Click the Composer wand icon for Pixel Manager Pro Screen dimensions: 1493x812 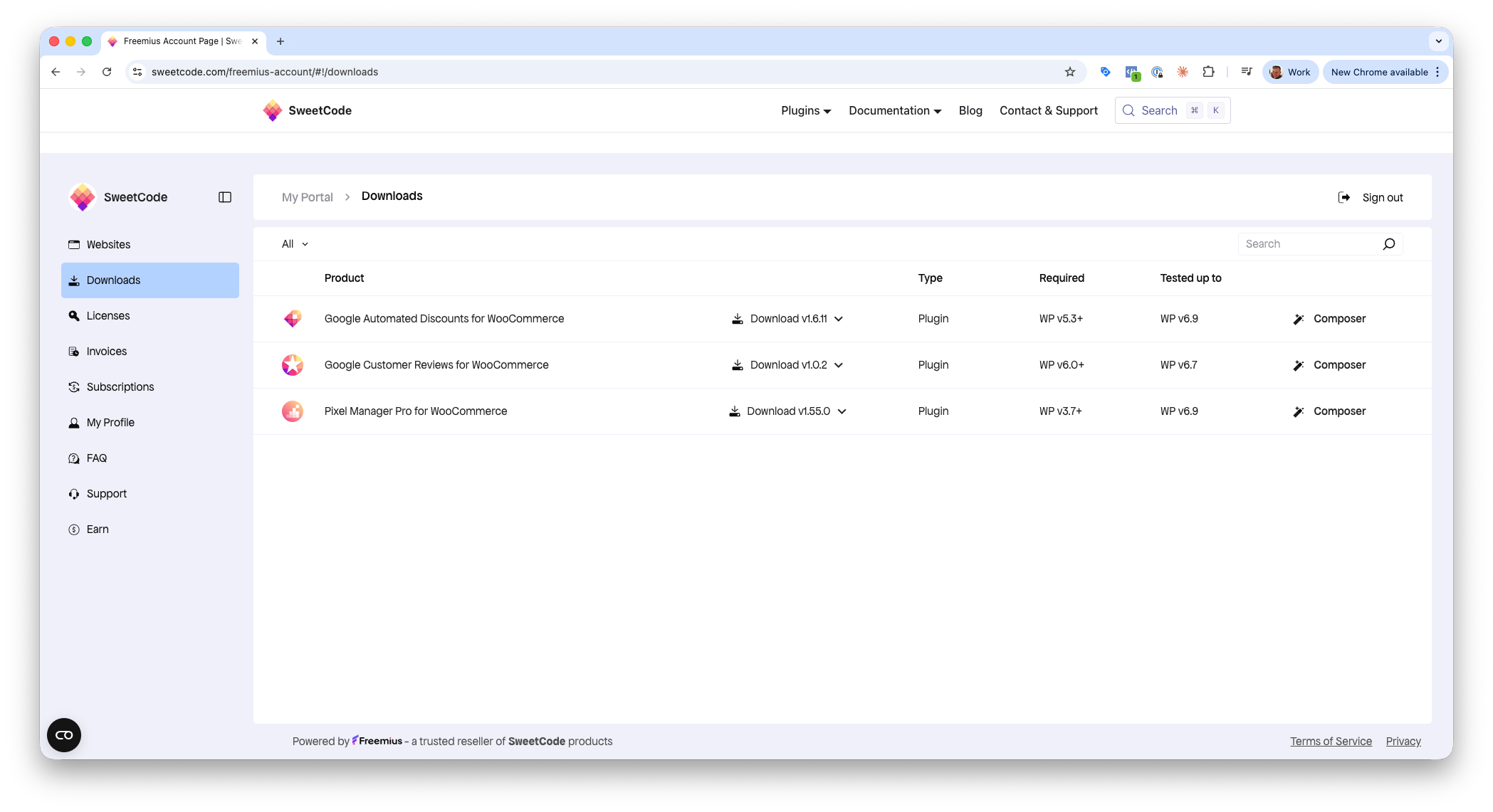click(1299, 411)
